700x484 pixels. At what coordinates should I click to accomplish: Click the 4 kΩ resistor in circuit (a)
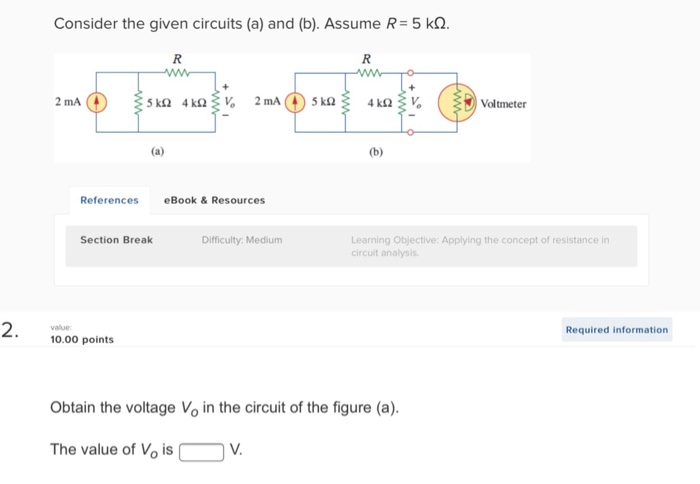pyautogui.click(x=216, y=103)
